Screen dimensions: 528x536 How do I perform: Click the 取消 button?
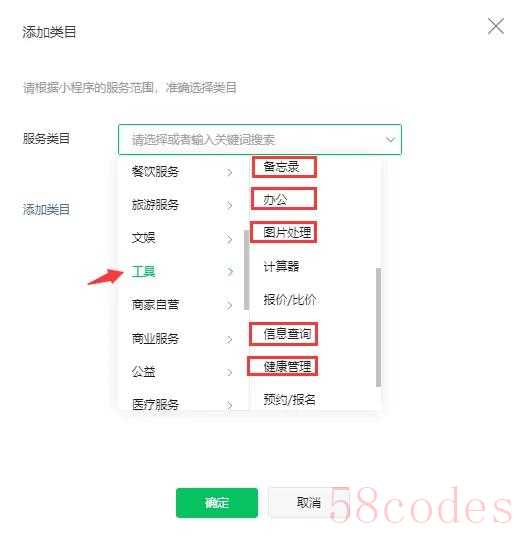click(308, 502)
